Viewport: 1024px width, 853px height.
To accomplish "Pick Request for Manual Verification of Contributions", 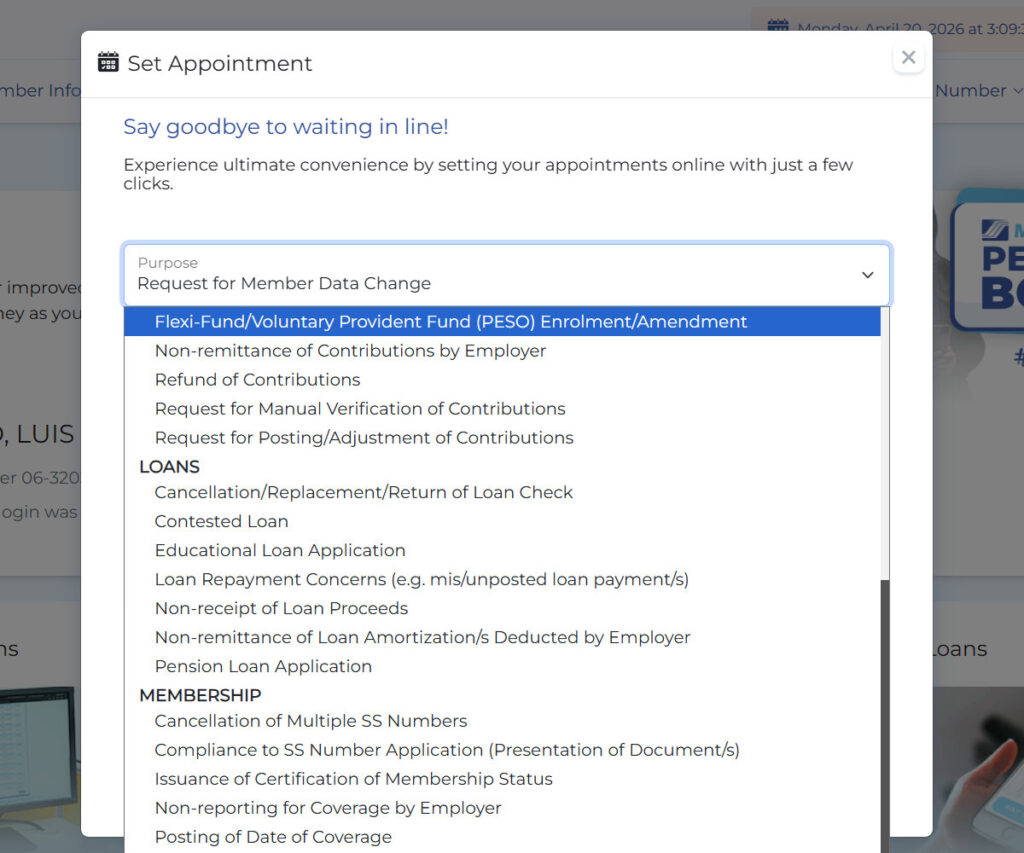I will tap(502, 409).
